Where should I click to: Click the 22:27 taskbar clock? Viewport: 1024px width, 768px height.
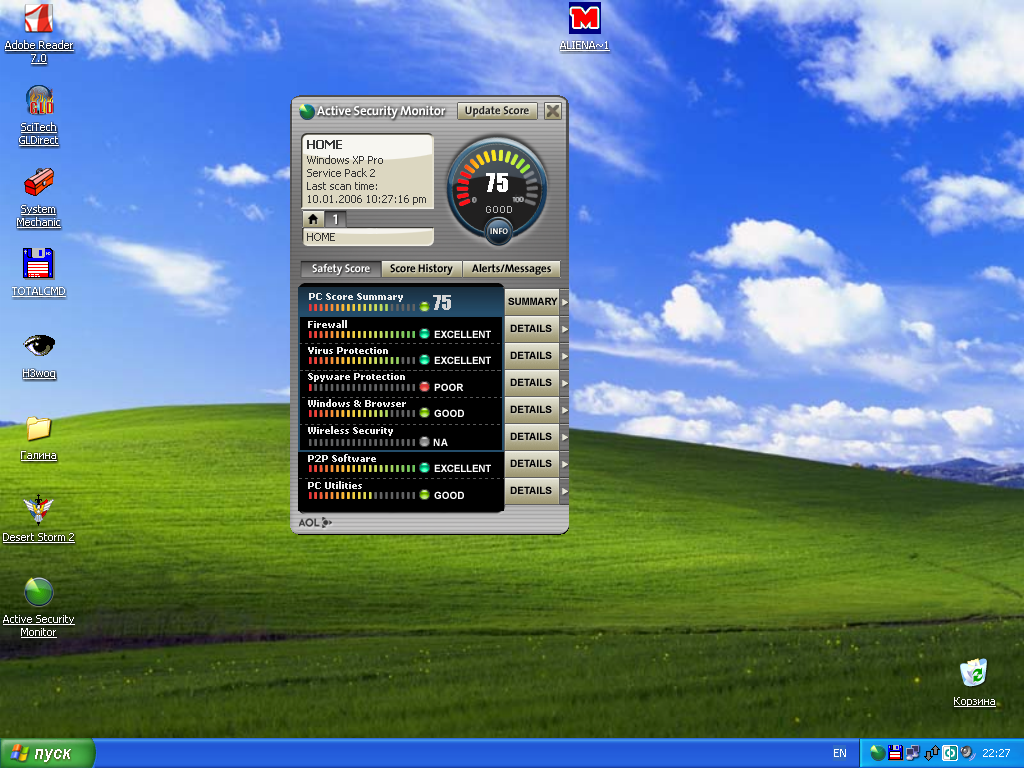[996, 754]
